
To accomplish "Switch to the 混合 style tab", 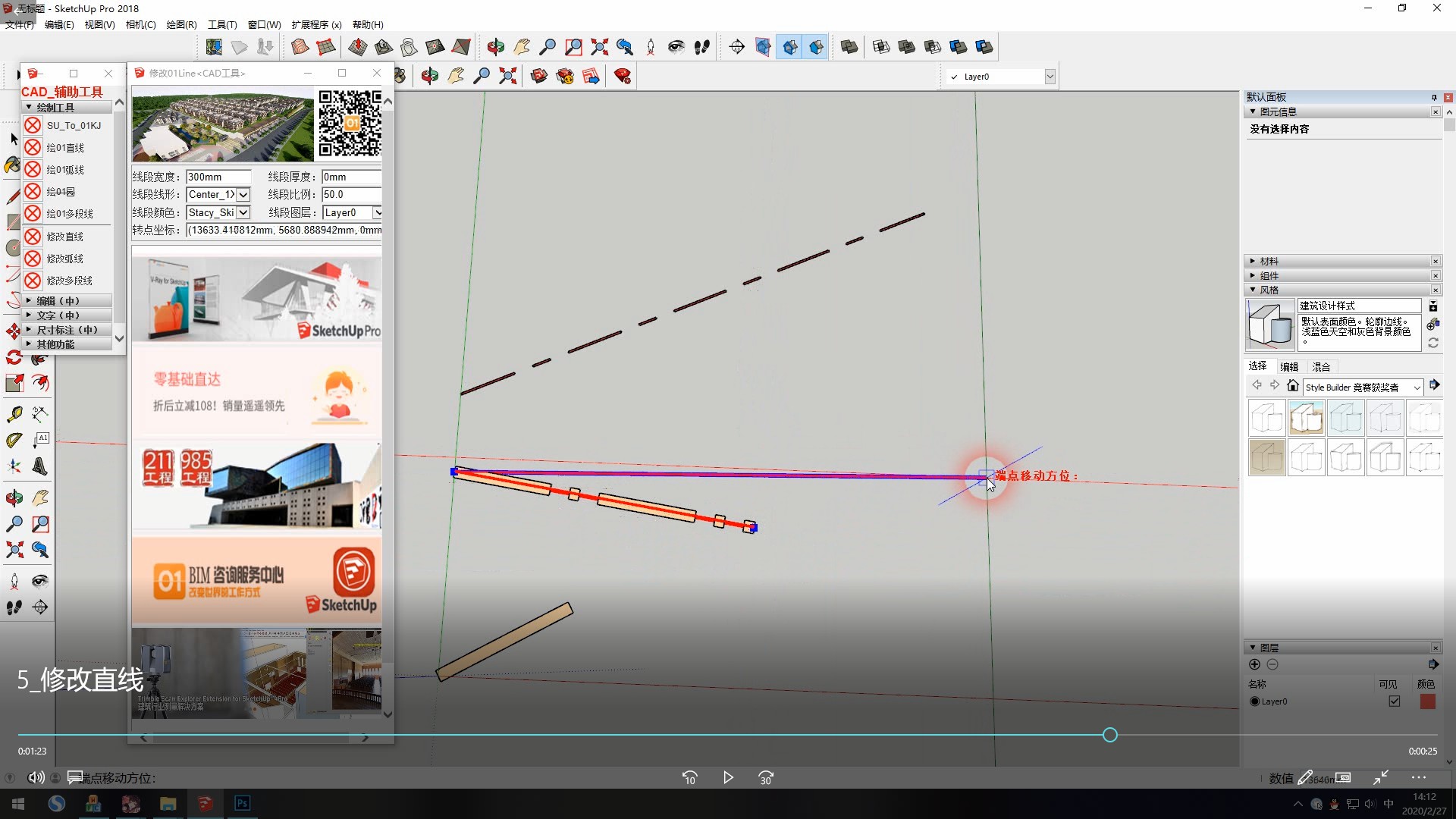I will point(1321,366).
